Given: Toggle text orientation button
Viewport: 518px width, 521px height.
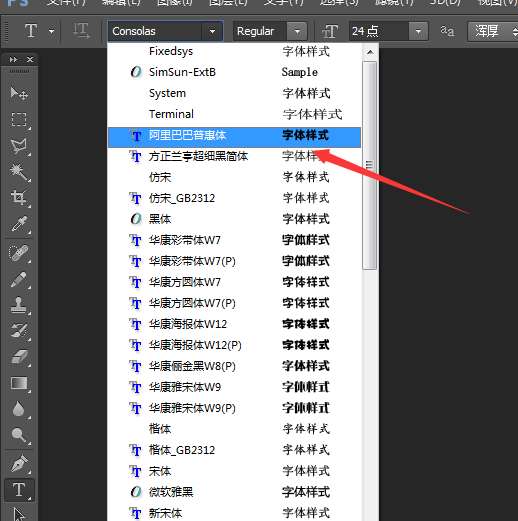Looking at the screenshot, I should coord(81,31).
